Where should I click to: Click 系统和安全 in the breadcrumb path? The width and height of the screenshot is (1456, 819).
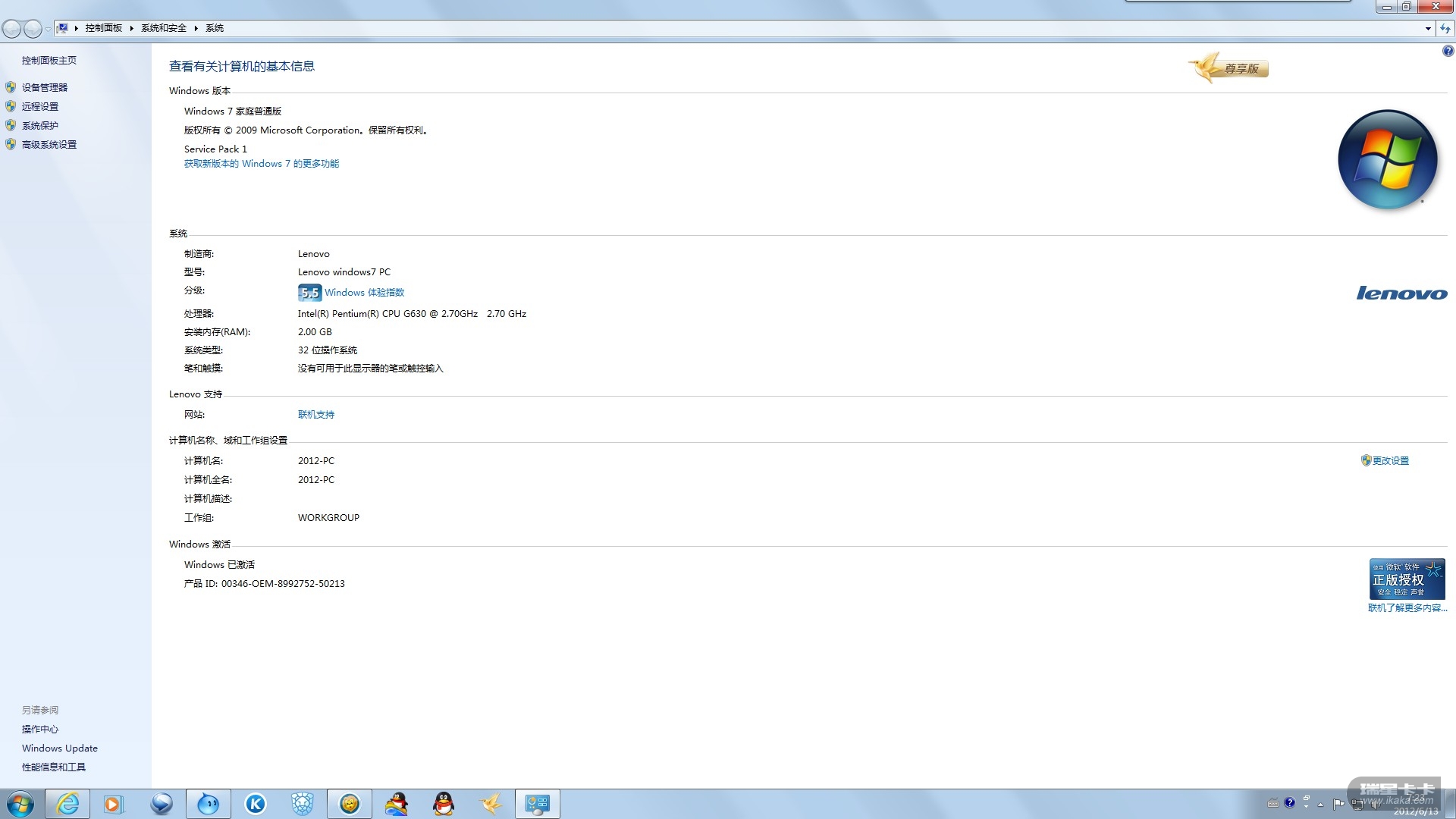(x=163, y=28)
